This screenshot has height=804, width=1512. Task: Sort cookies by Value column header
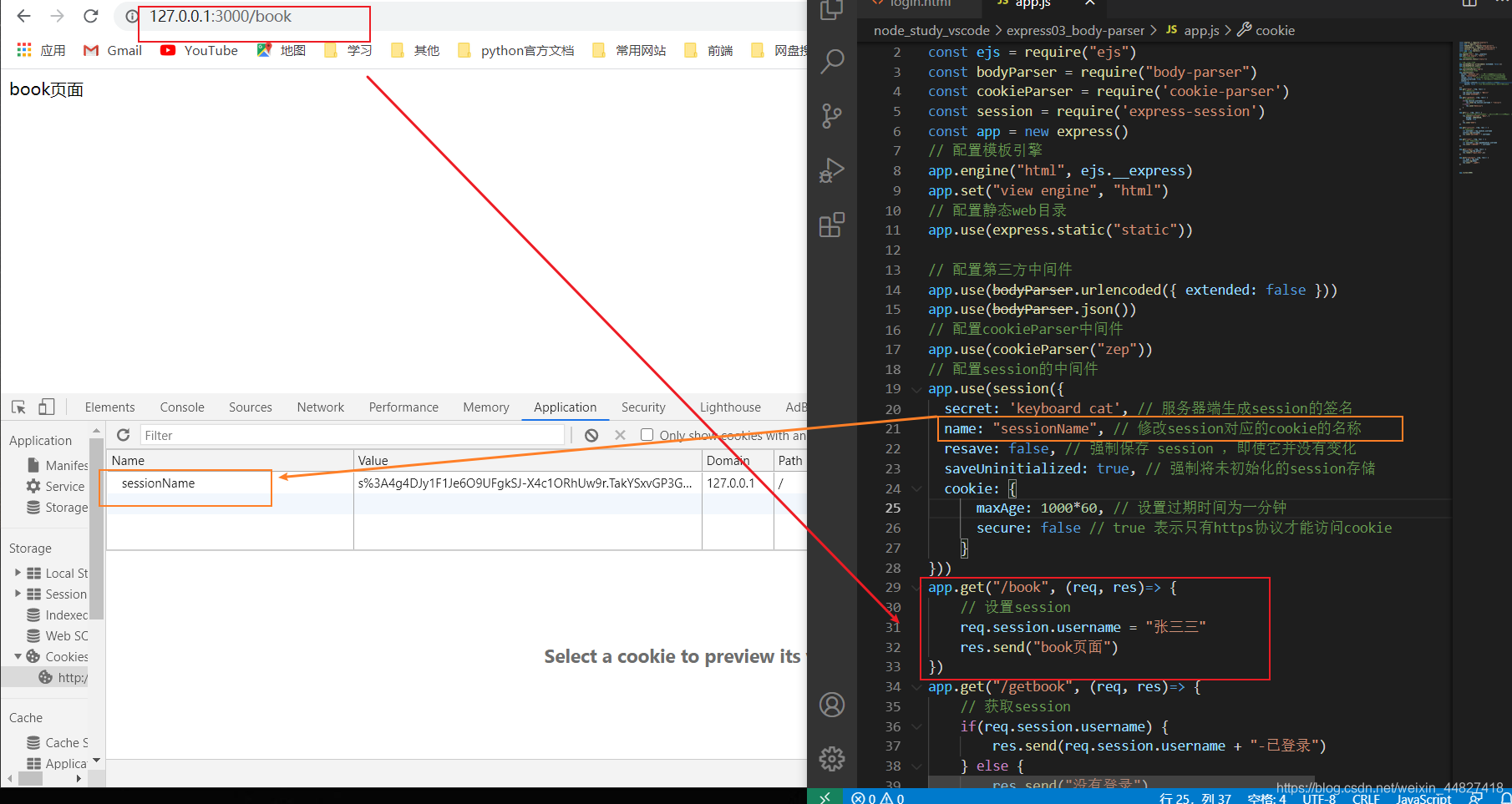[528, 460]
